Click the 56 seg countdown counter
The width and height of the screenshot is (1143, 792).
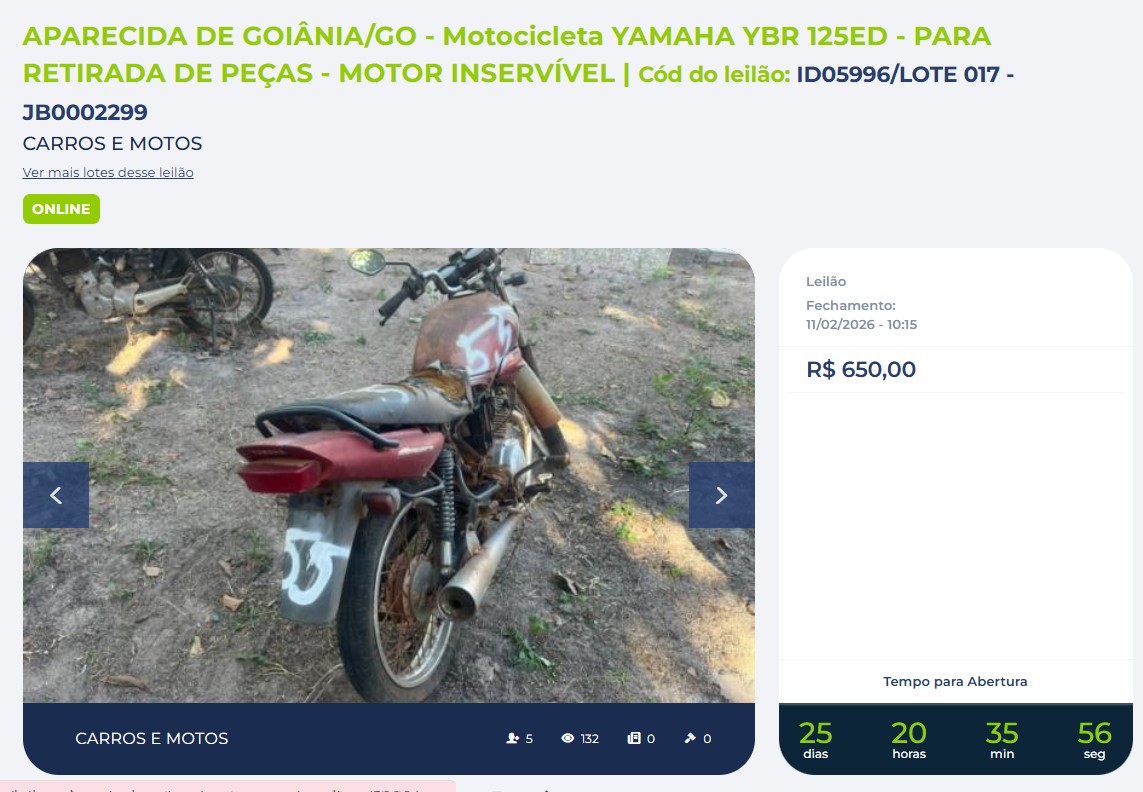(1094, 739)
